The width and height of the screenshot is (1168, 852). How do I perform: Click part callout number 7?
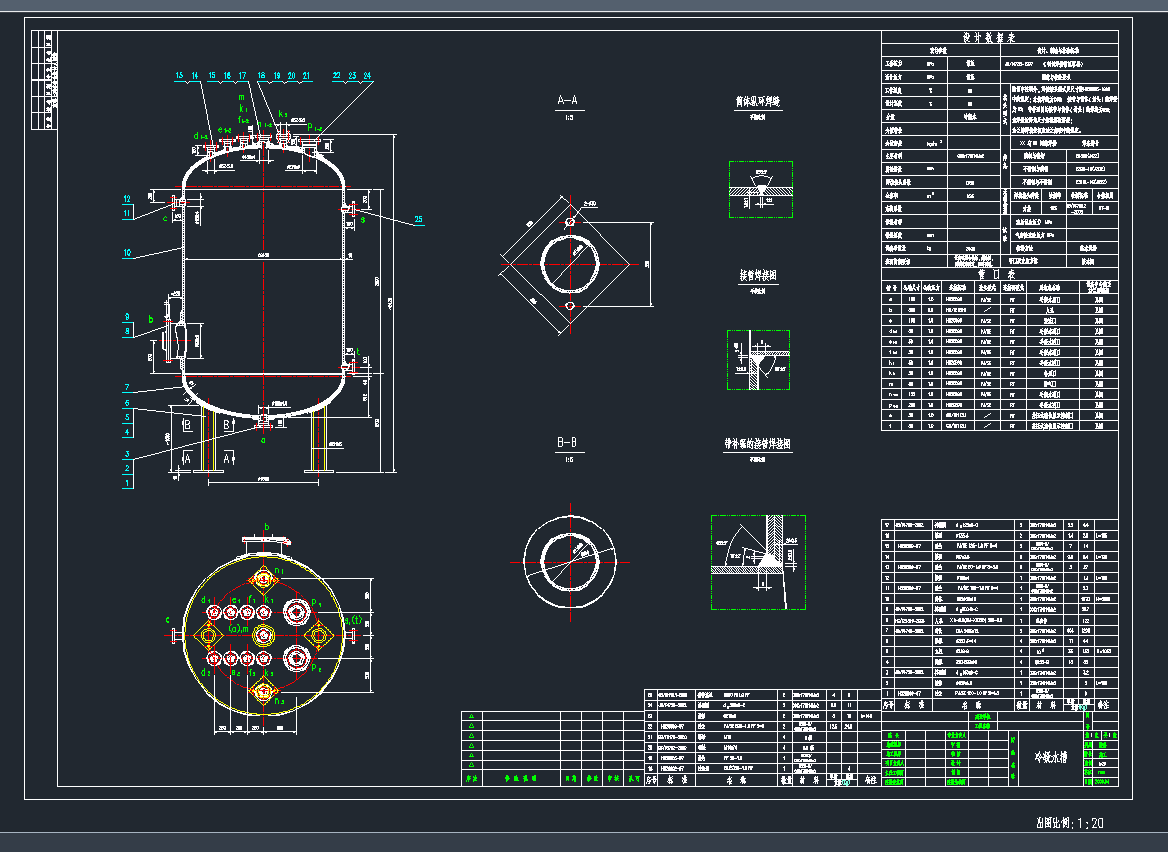coord(127,388)
